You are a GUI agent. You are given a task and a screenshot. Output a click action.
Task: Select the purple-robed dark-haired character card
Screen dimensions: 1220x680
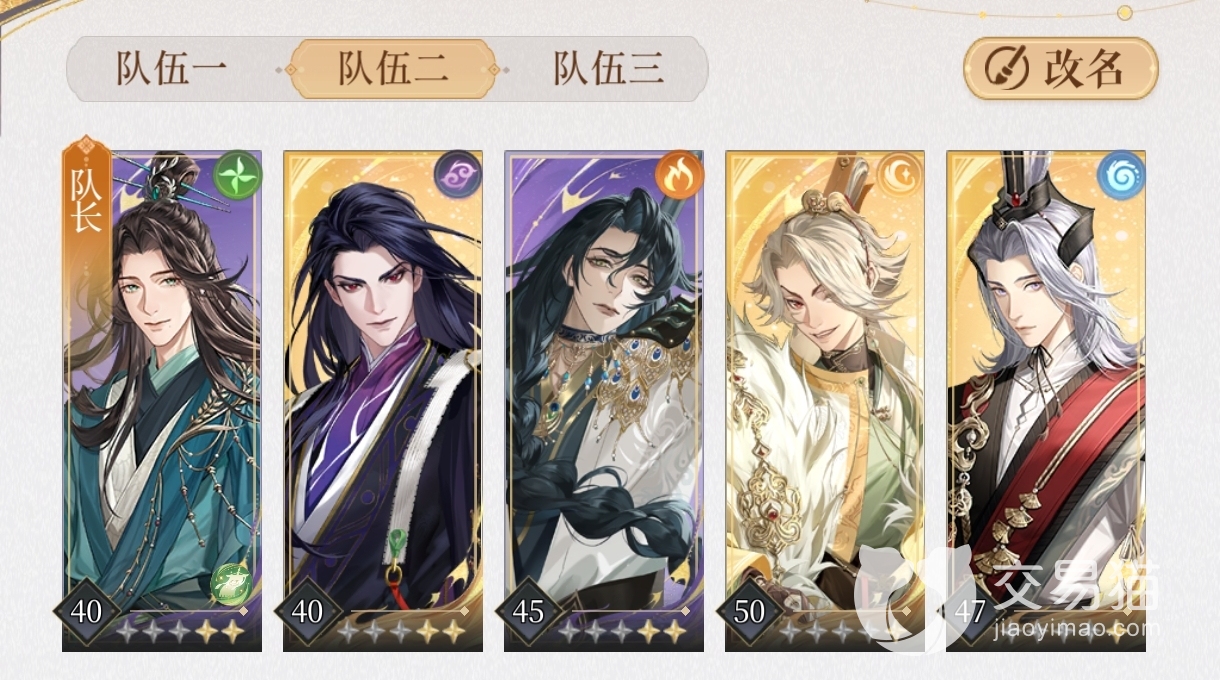point(383,400)
